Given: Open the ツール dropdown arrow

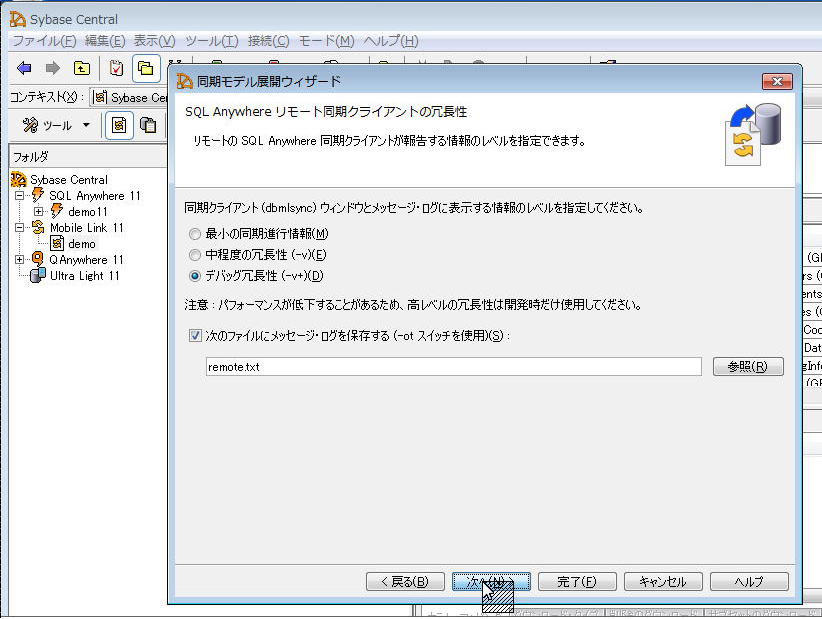Looking at the screenshot, I should tap(86, 125).
